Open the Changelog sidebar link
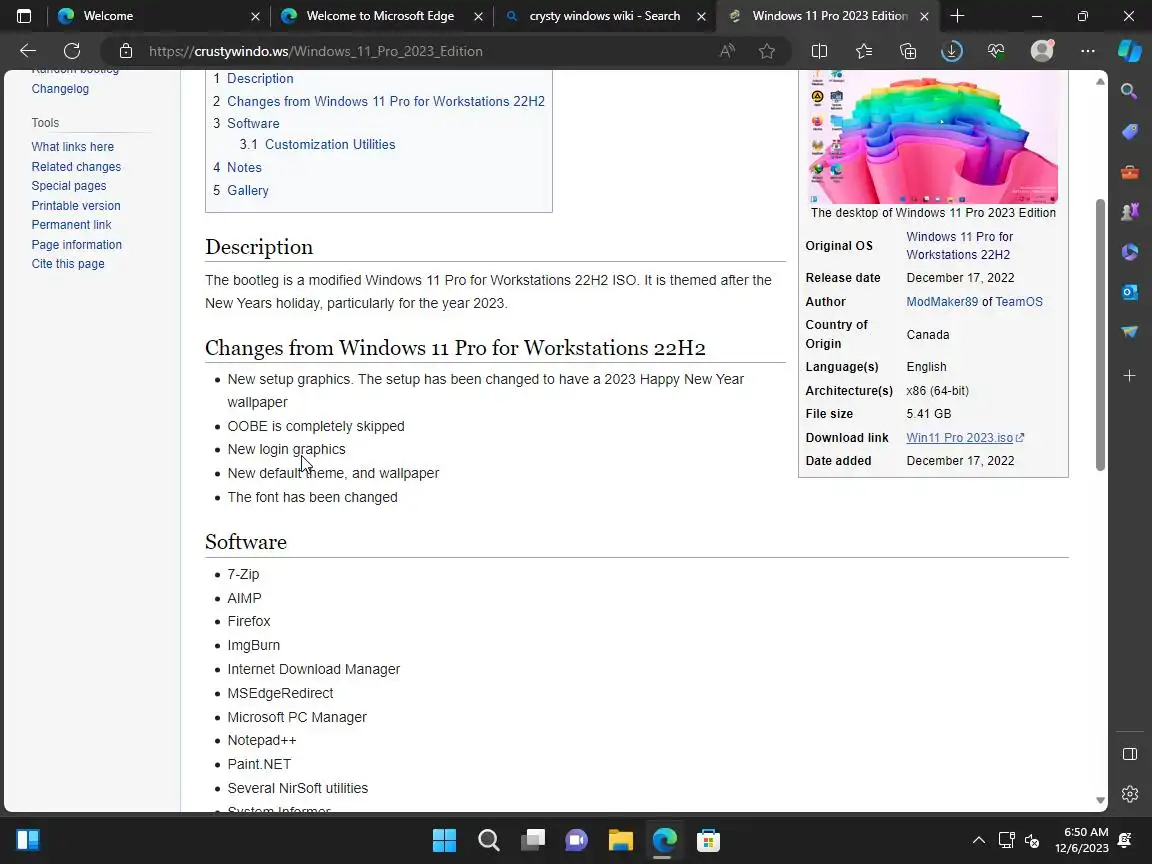This screenshot has width=1152, height=864. pyautogui.click(x=60, y=89)
